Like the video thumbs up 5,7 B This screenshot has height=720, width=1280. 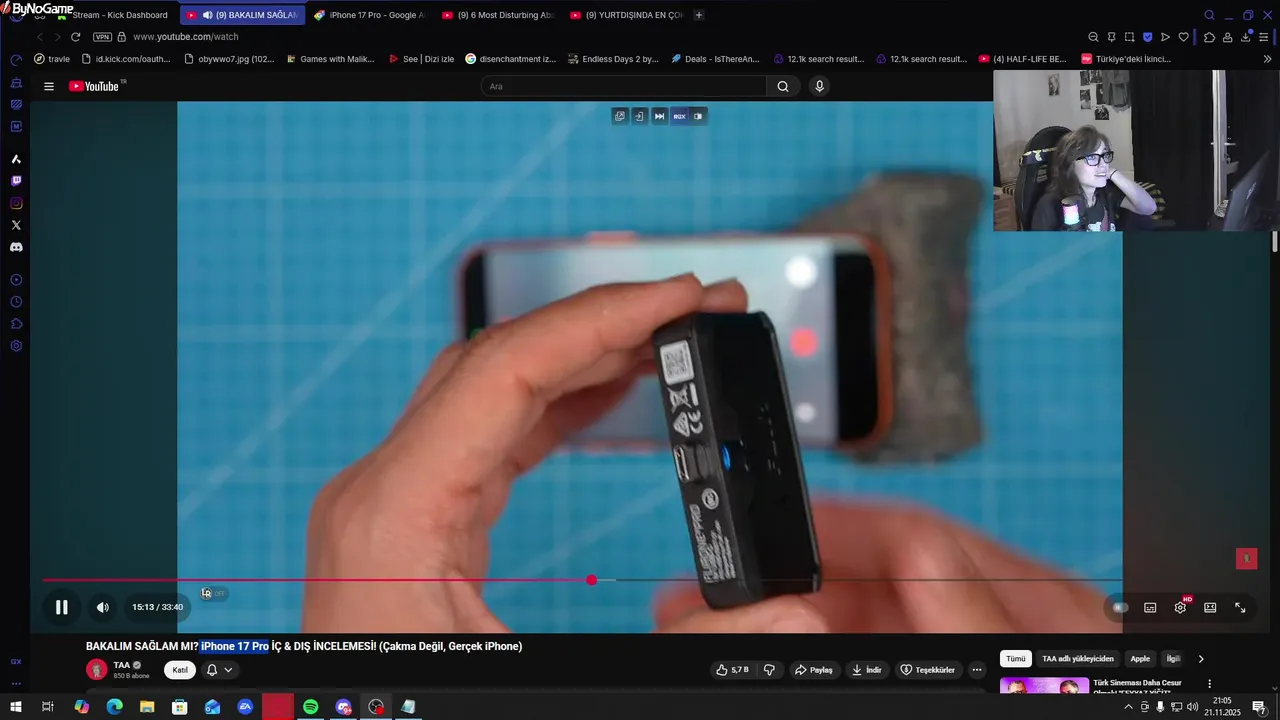pos(733,670)
